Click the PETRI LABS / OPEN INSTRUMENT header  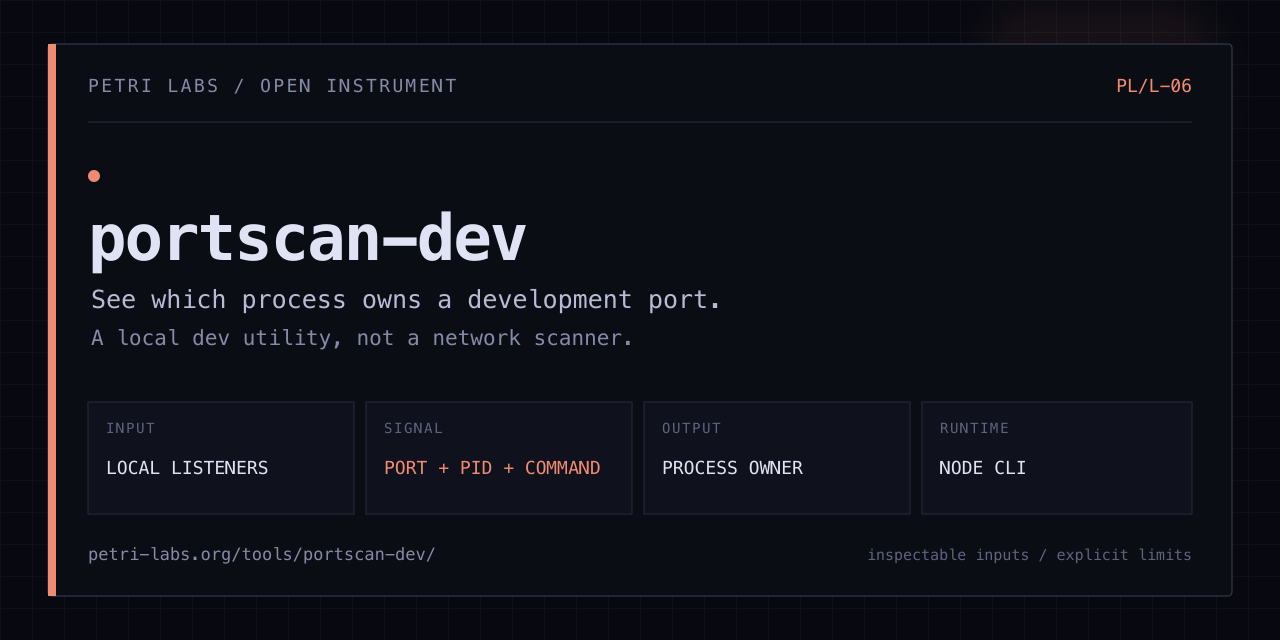click(x=272, y=86)
